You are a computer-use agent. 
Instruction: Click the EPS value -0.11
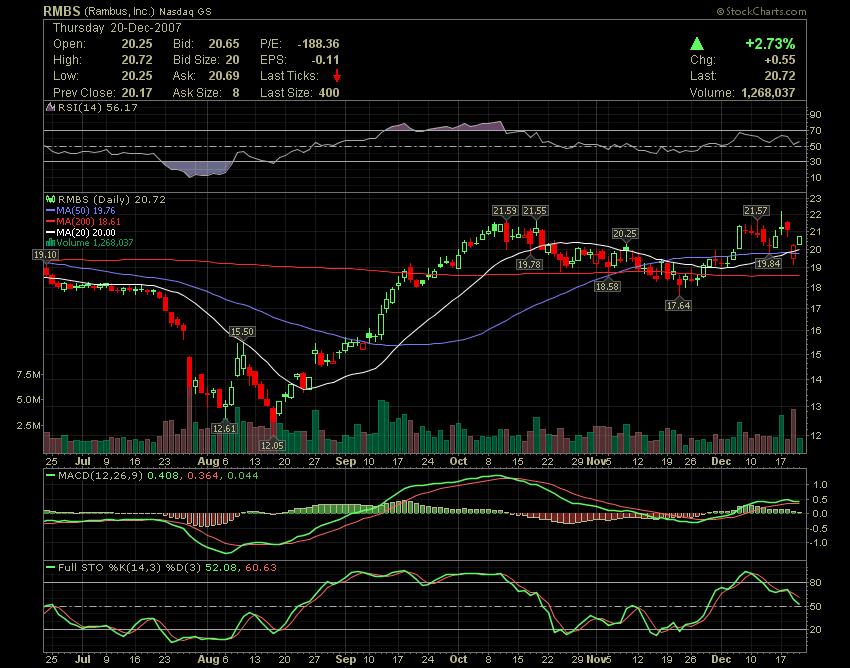tap(325, 60)
